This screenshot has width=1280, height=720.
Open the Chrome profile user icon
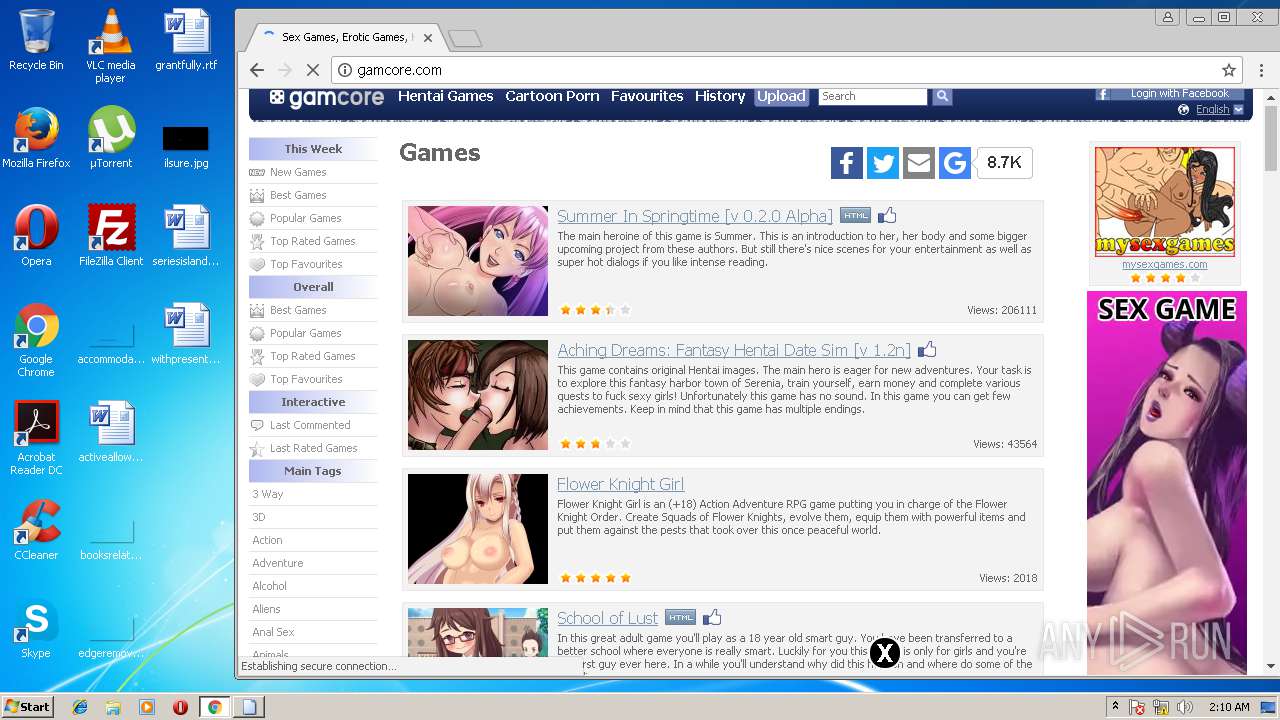[1168, 17]
